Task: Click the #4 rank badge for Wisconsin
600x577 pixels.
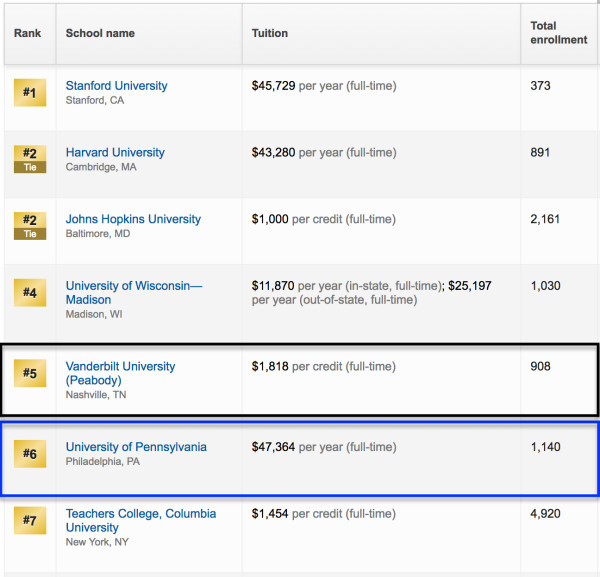Action: [x=29, y=293]
